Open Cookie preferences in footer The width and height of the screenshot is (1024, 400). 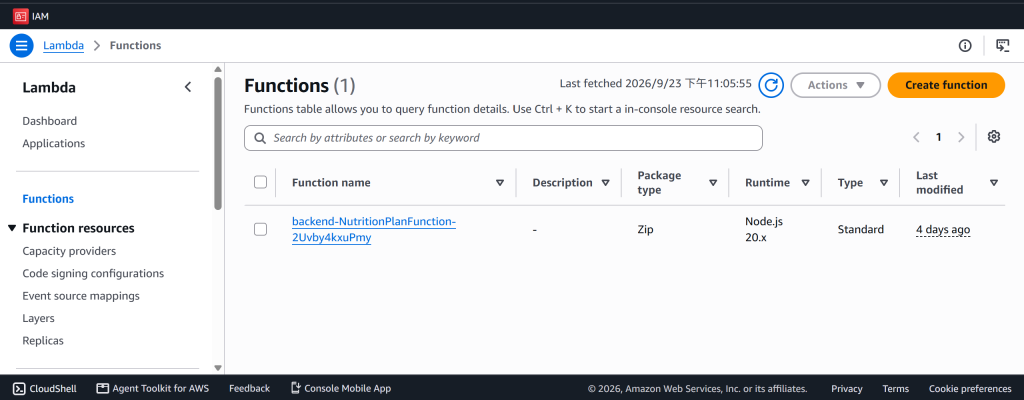point(970,388)
